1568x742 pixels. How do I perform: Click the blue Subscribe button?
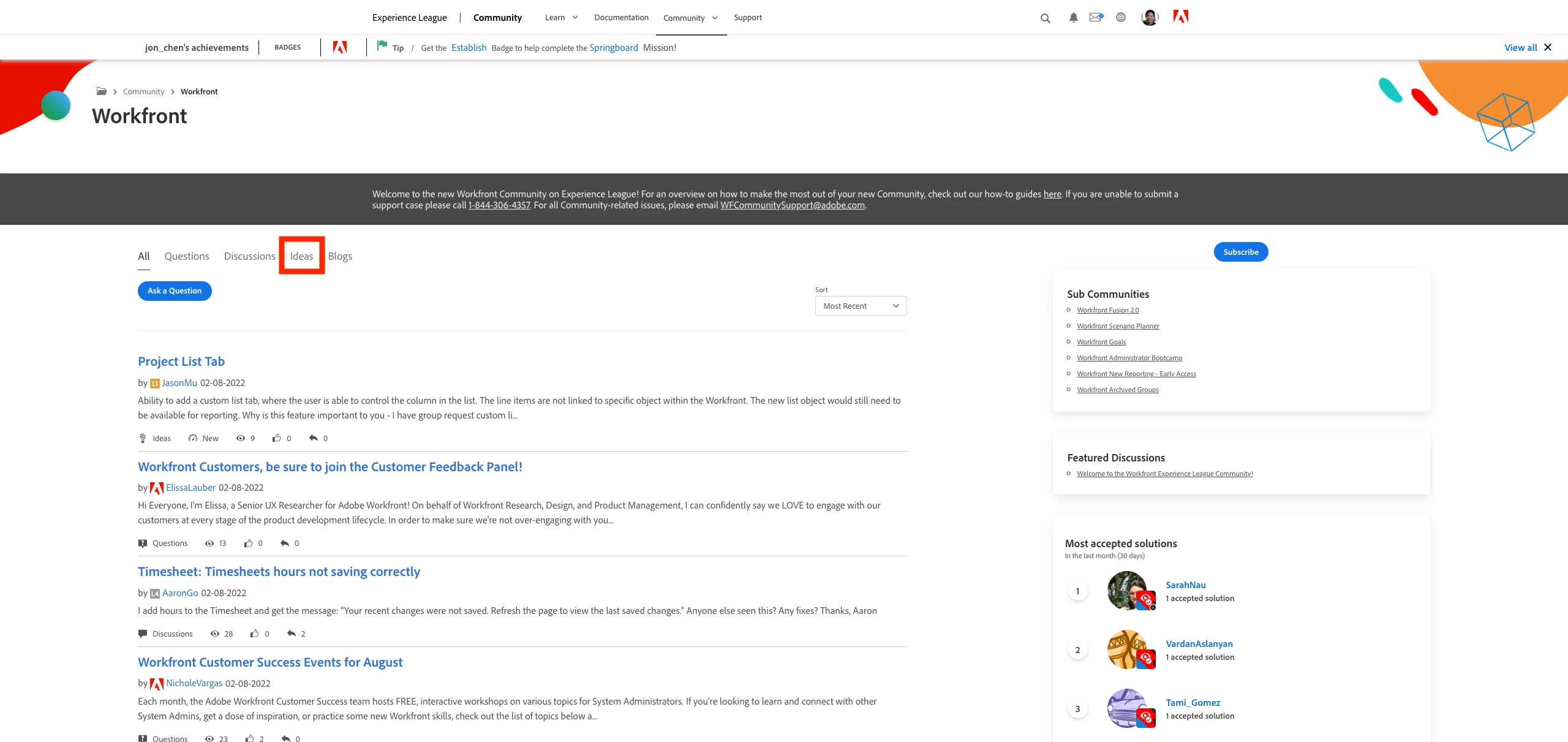coord(1240,252)
